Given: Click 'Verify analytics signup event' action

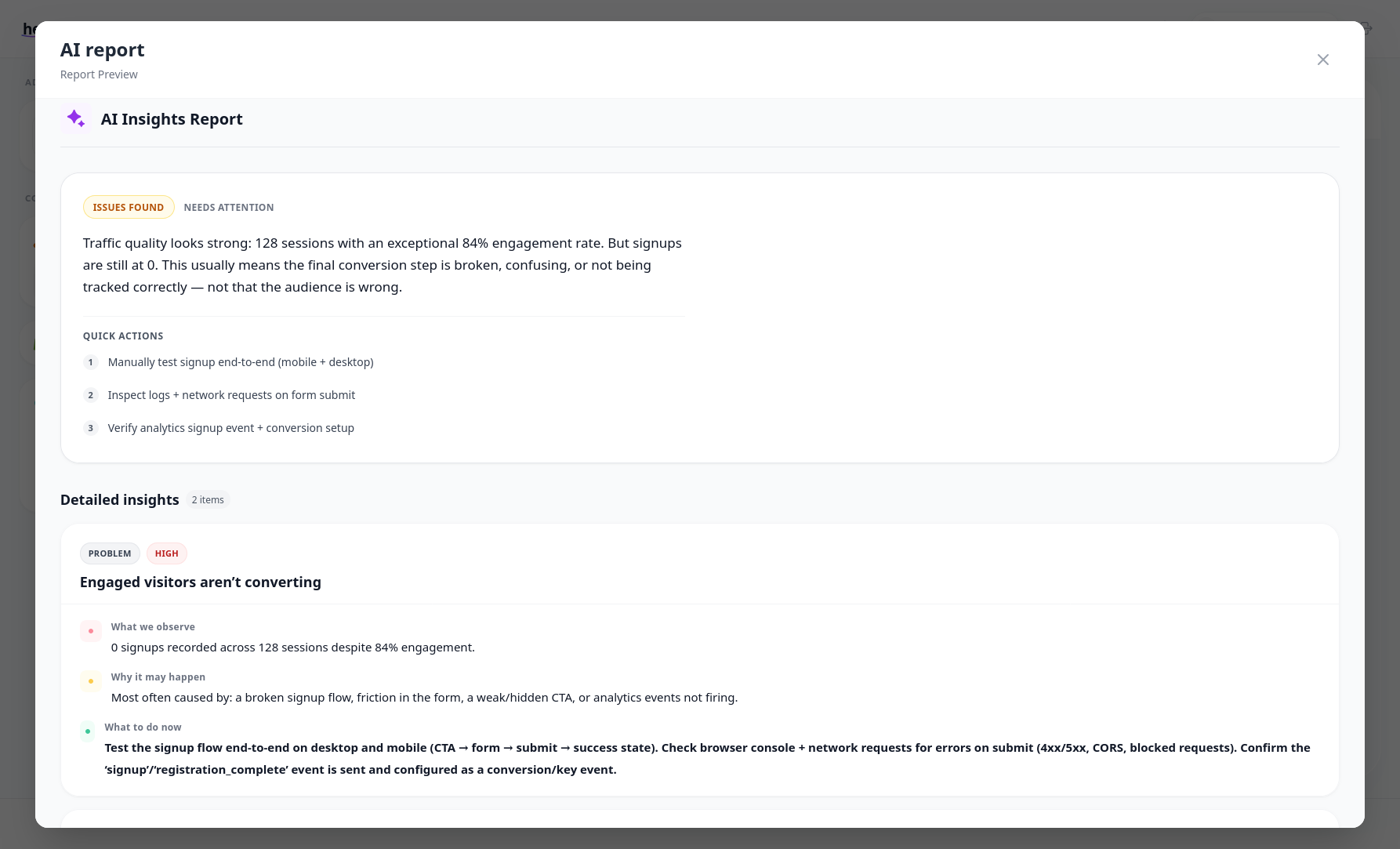Looking at the screenshot, I should (231, 428).
